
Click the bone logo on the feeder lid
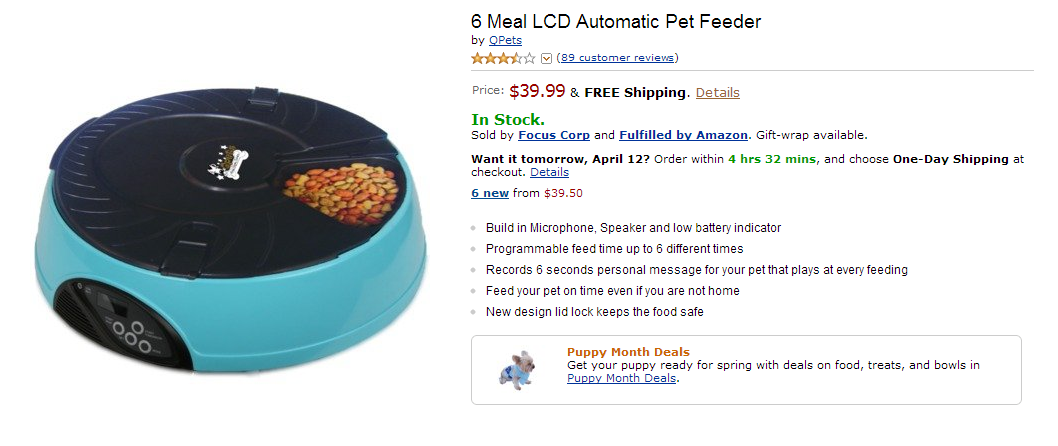pyautogui.click(x=230, y=160)
